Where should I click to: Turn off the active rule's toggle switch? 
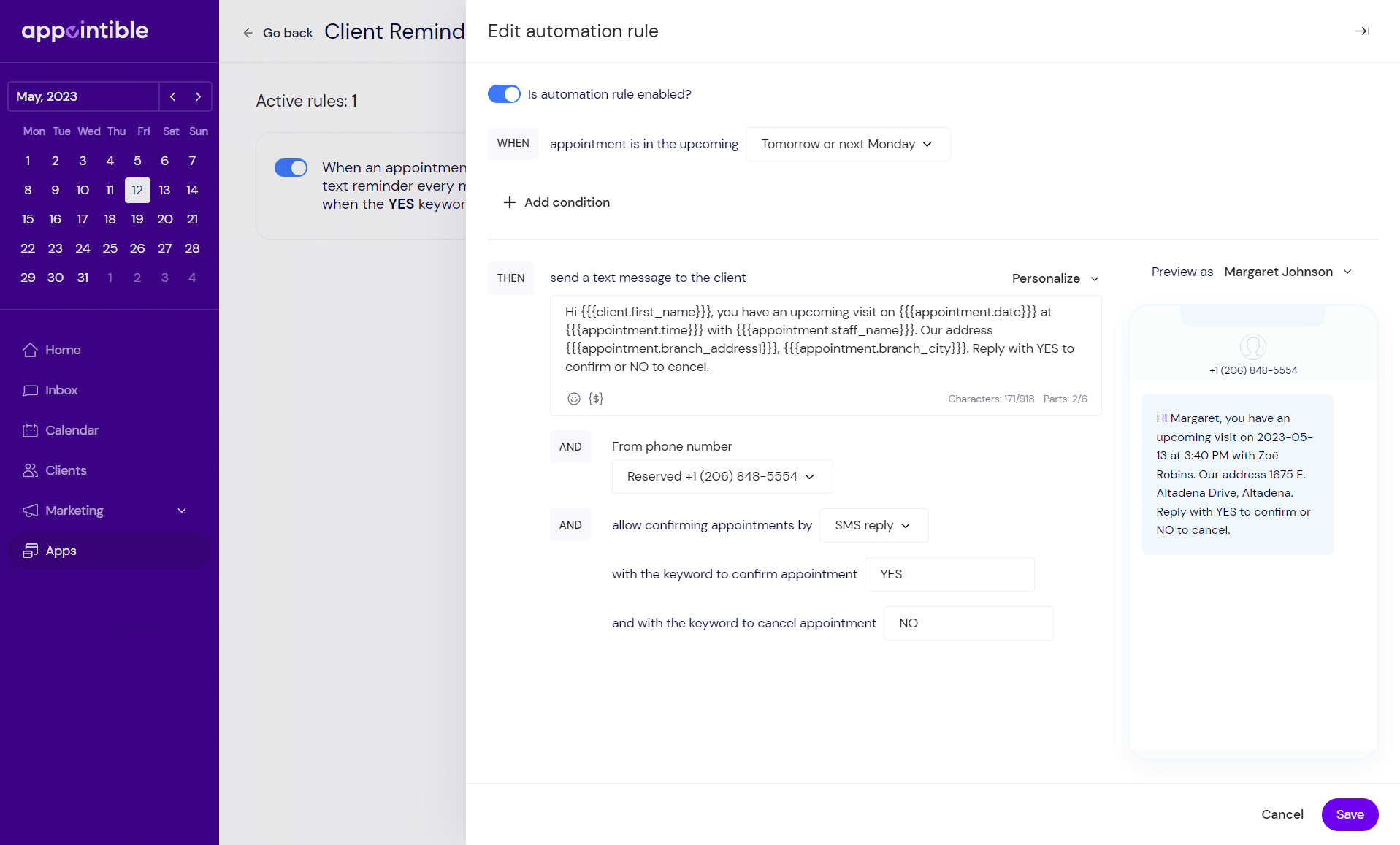[291, 167]
